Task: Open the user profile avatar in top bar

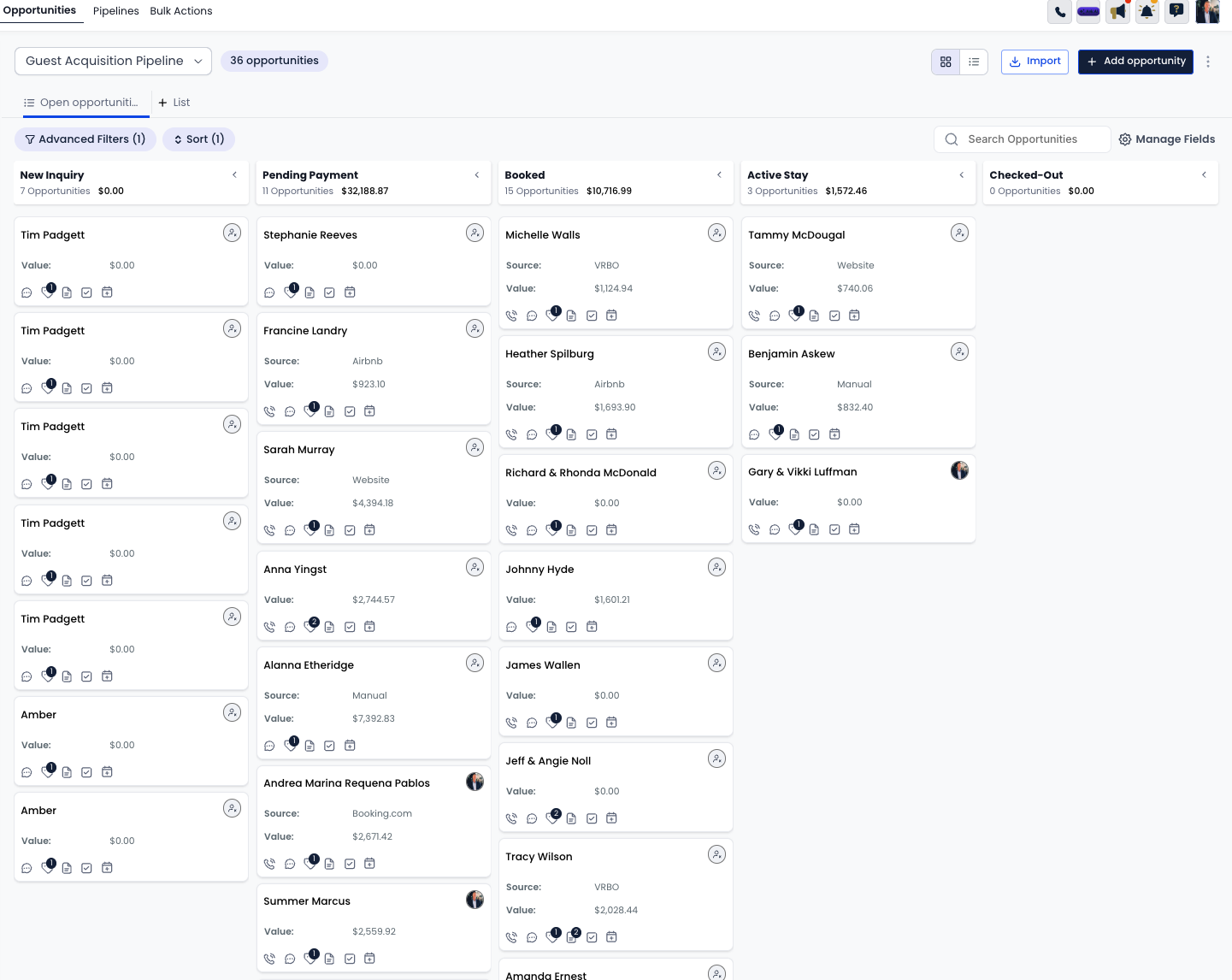Action: pos(1207,12)
